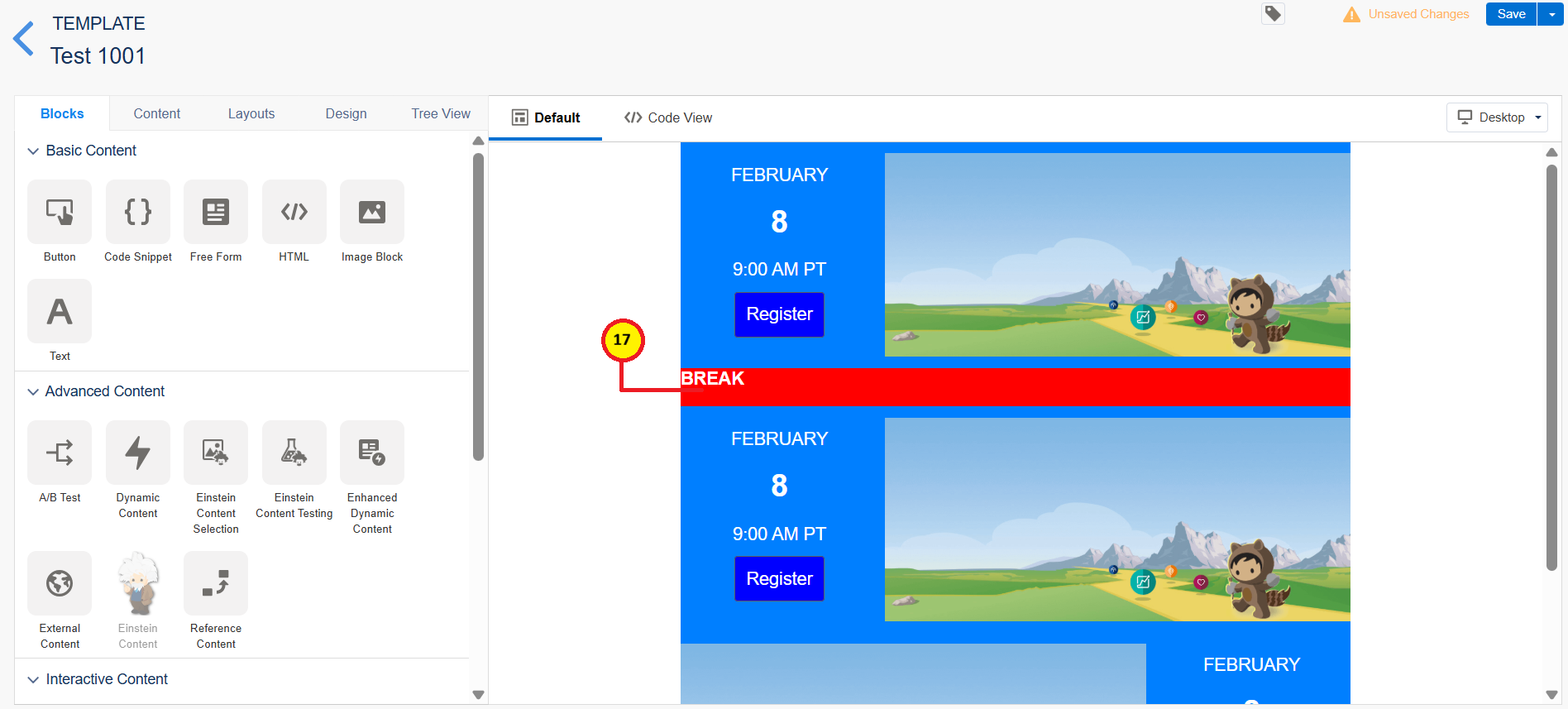Switch to Code View tab
This screenshot has width=1568, height=709.
[x=668, y=117]
